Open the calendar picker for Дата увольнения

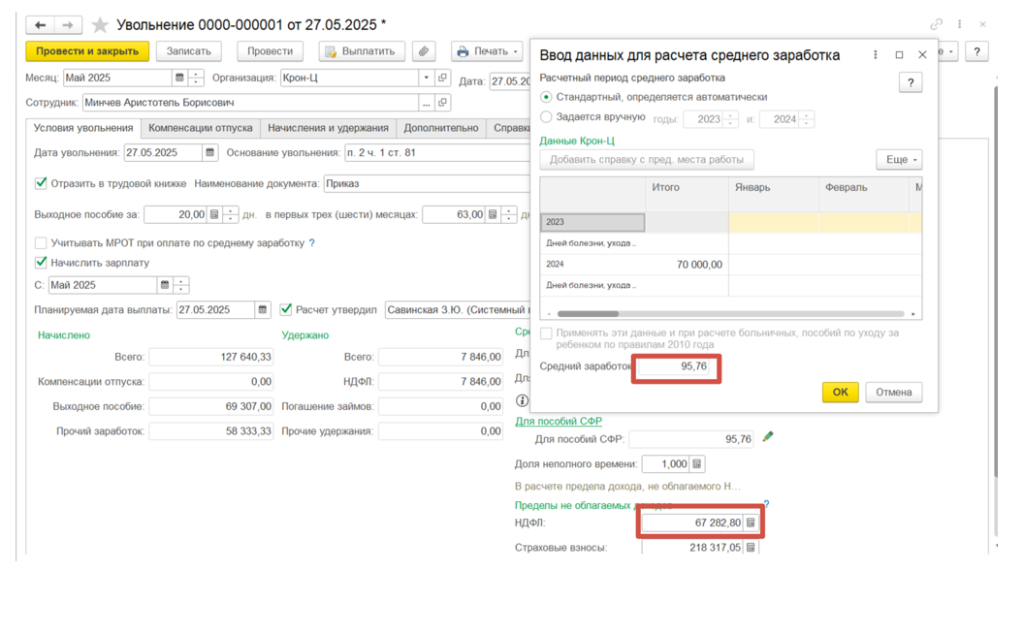(x=210, y=153)
